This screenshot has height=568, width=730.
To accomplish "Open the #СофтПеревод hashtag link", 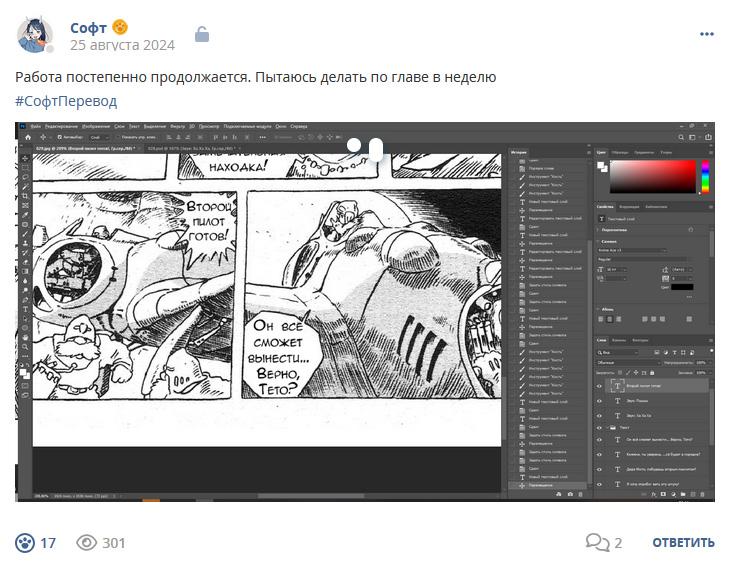I will point(66,101).
